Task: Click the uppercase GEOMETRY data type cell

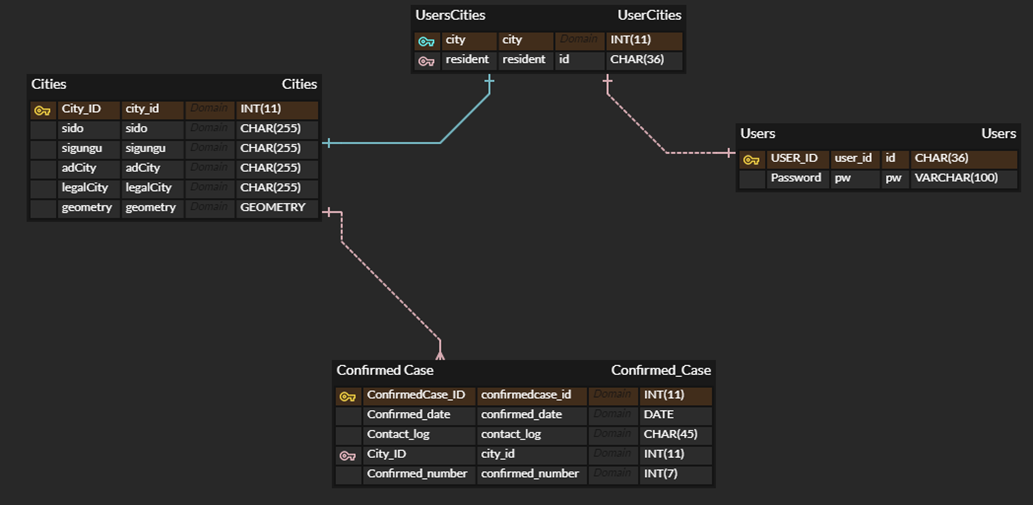Action: (277, 209)
